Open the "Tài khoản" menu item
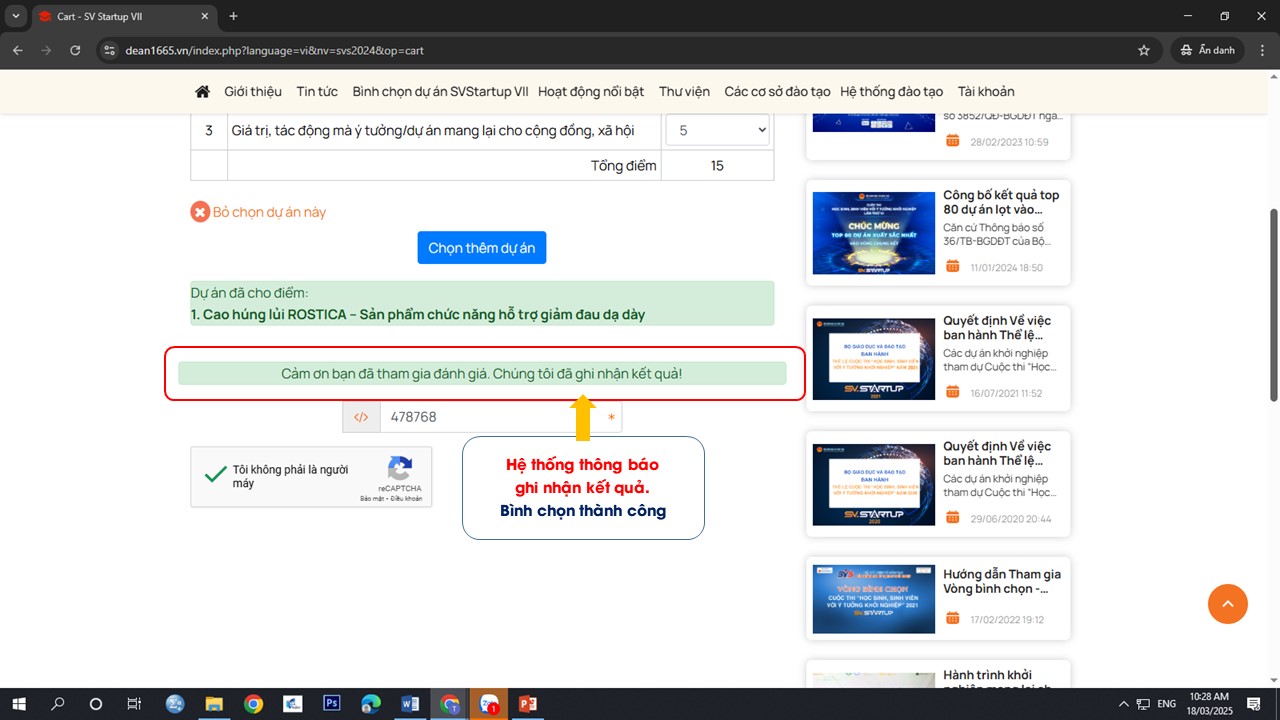The height and width of the screenshot is (720, 1280). coord(985,91)
